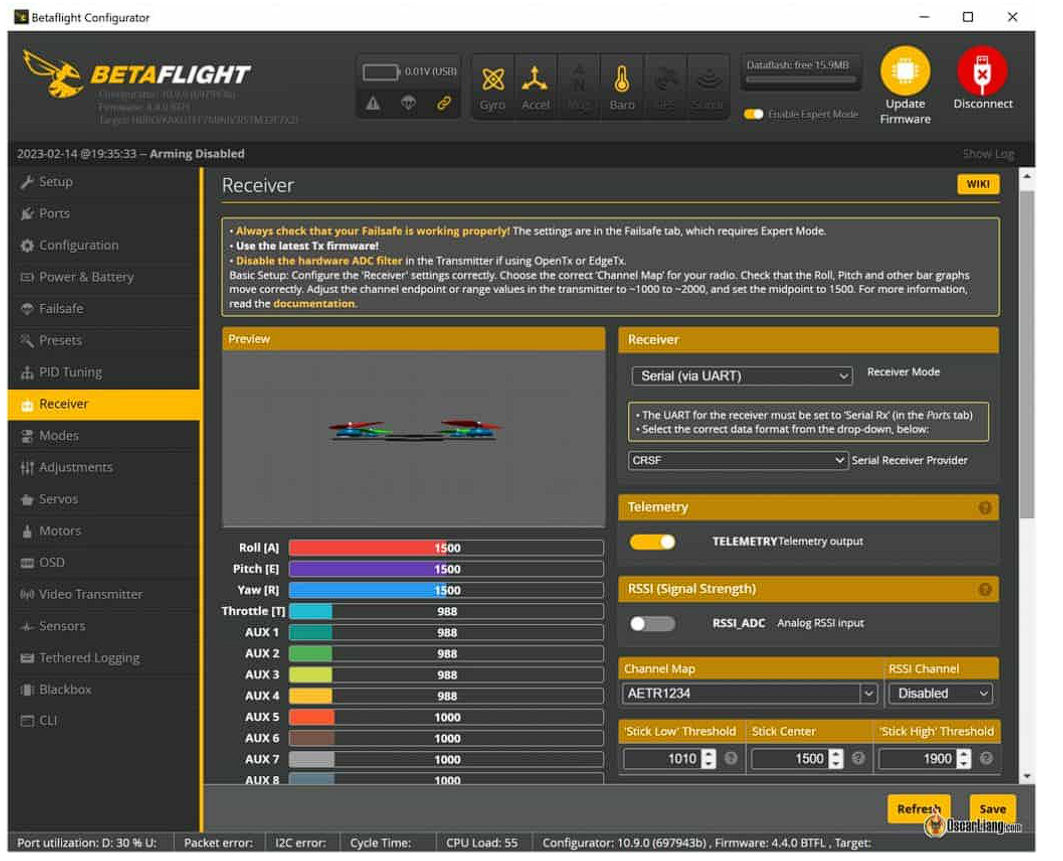Screen dimensions: 1063x861
Task: Click the Gyro sensor icon
Action: (492, 80)
